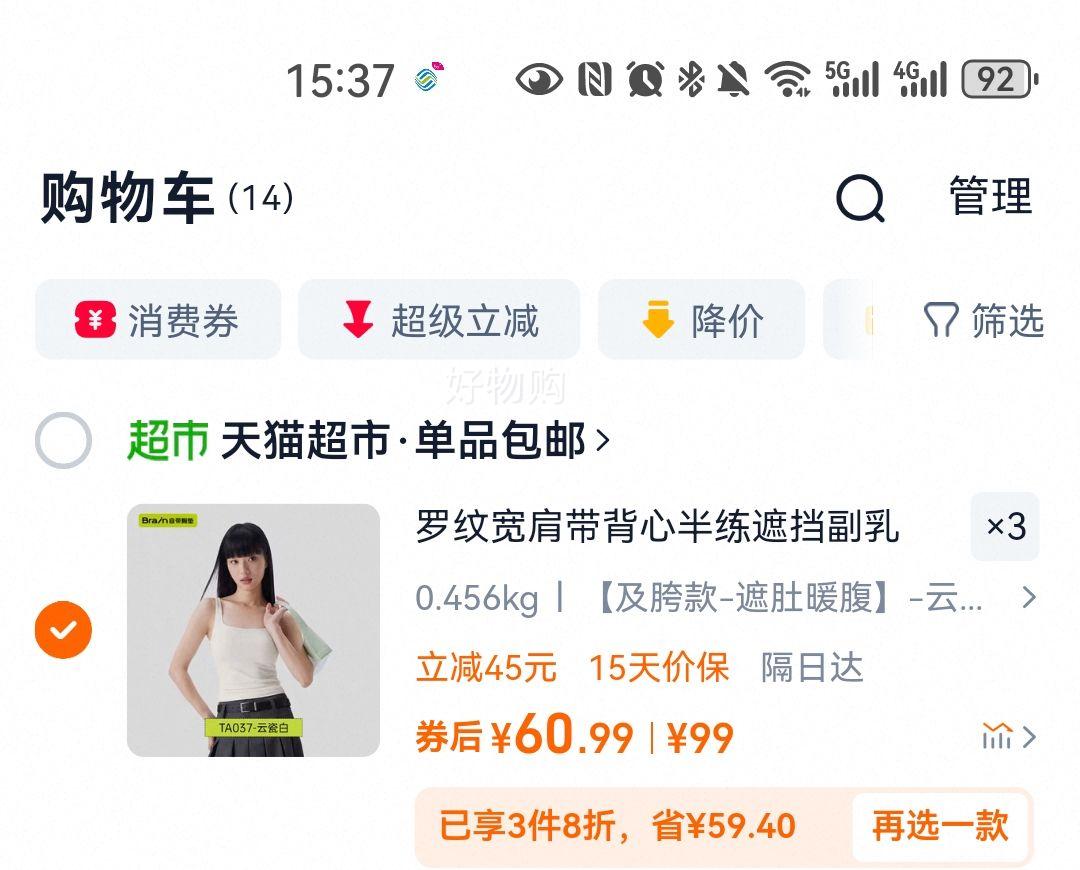Open the price trend chart icon
The image size is (1080, 870).
point(997,736)
